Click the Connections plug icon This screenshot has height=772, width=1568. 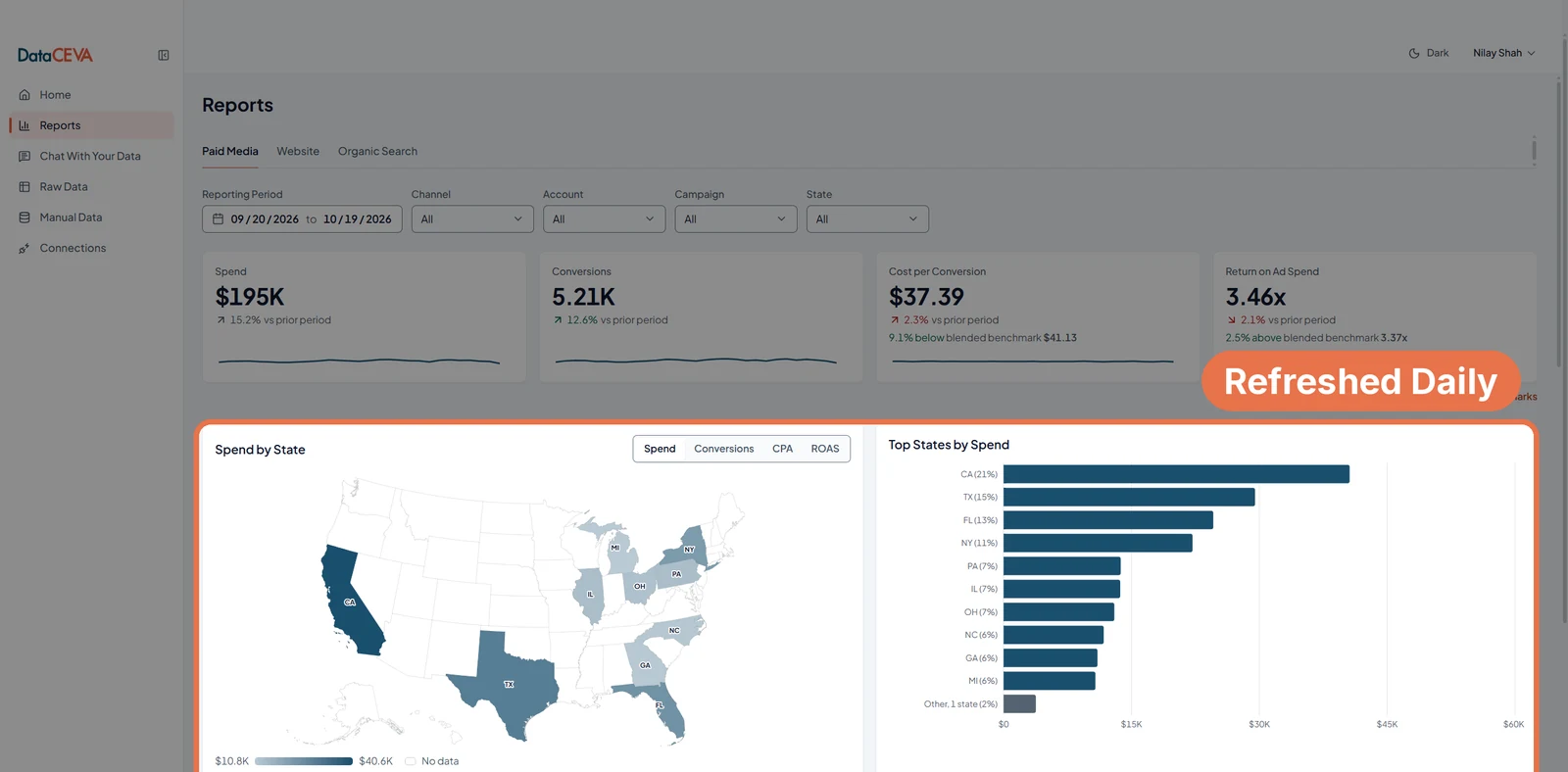[x=24, y=248]
